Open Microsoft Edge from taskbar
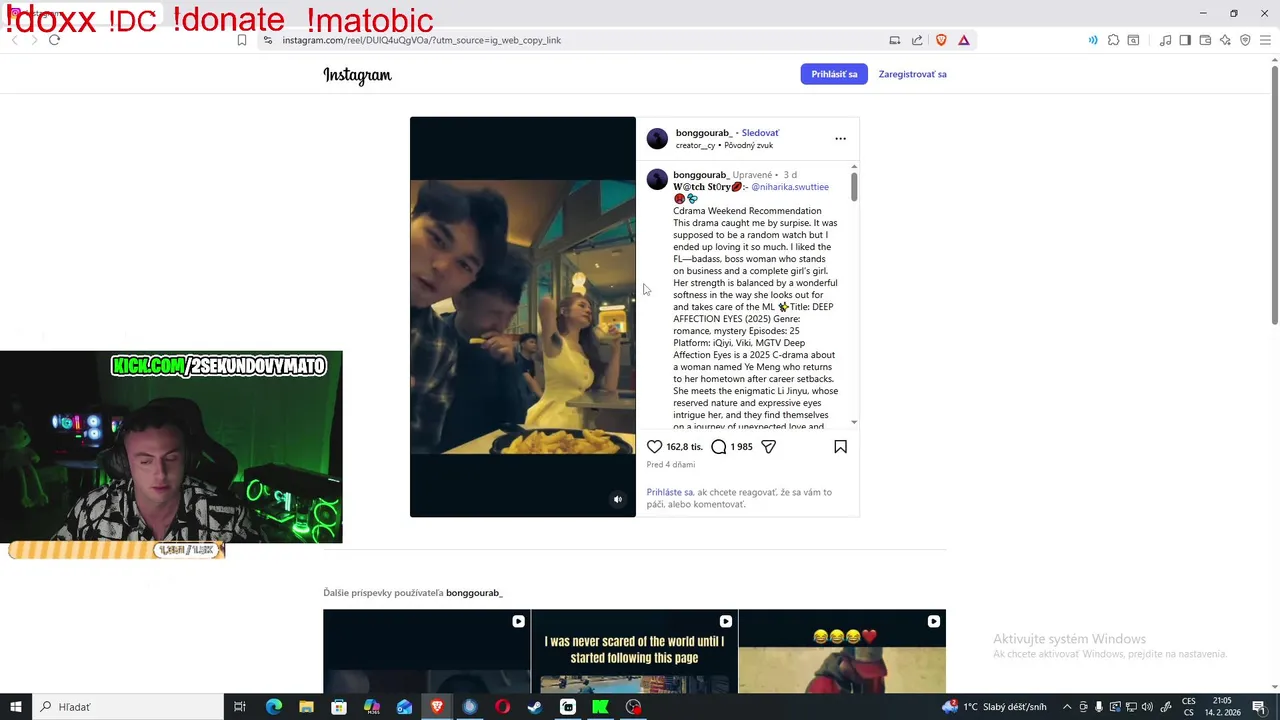Screen dimensions: 1280x720 point(273,707)
